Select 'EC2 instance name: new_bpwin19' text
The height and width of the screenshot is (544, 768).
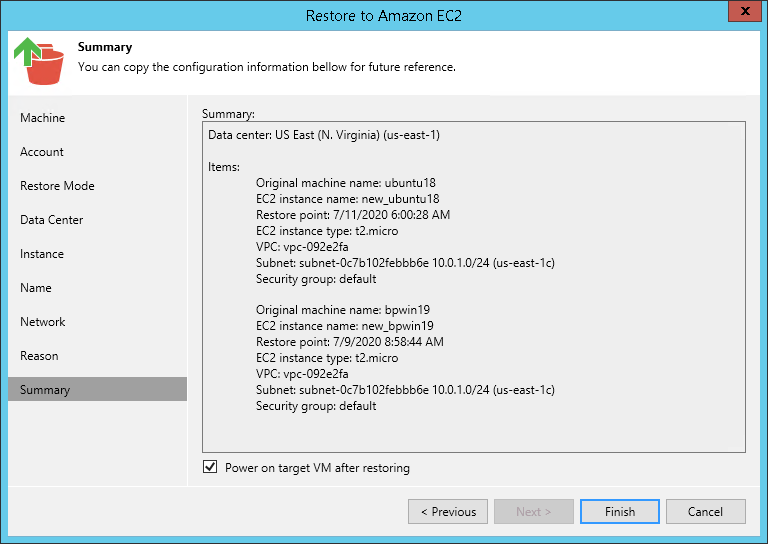click(x=344, y=326)
